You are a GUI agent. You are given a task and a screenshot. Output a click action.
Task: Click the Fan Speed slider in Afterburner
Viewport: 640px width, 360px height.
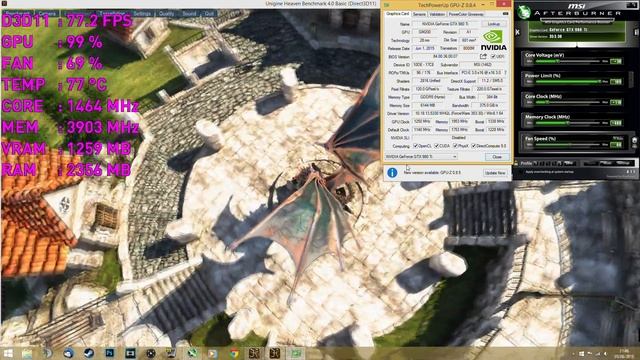568,144
